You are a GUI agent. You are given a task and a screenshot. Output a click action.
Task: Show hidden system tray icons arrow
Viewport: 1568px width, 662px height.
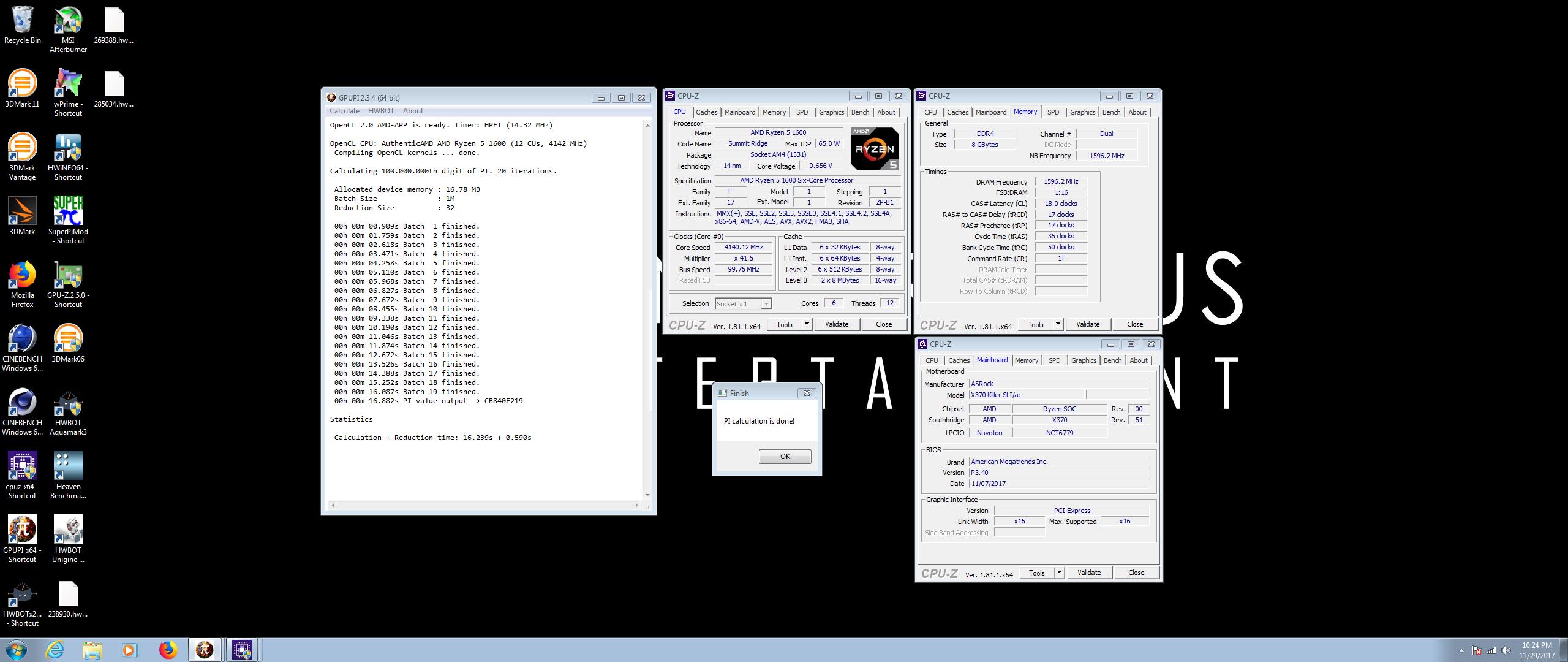[x=1461, y=650]
